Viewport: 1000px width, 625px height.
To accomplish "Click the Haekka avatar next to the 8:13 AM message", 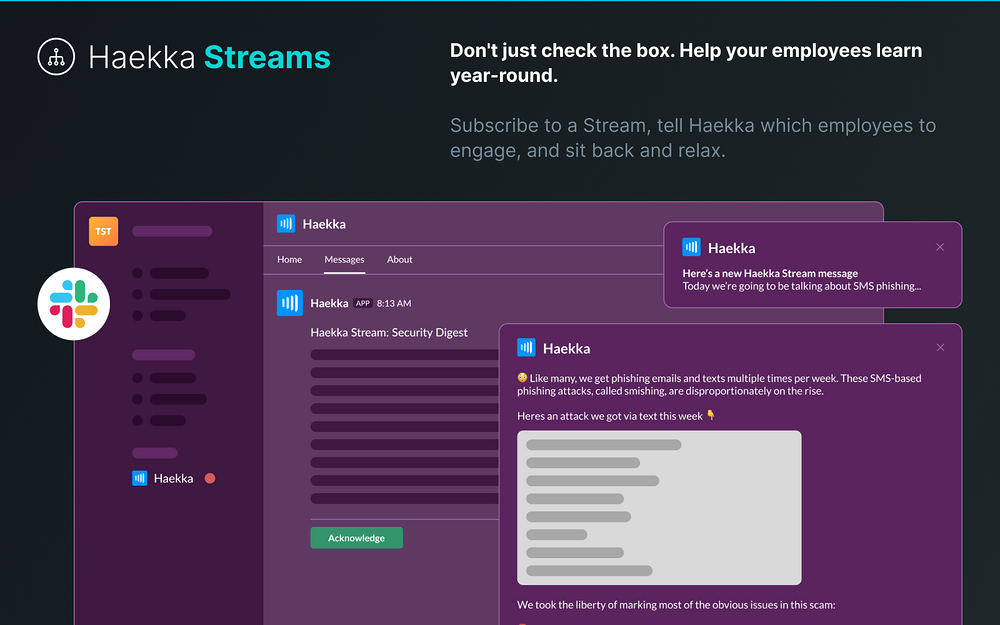I will point(290,303).
